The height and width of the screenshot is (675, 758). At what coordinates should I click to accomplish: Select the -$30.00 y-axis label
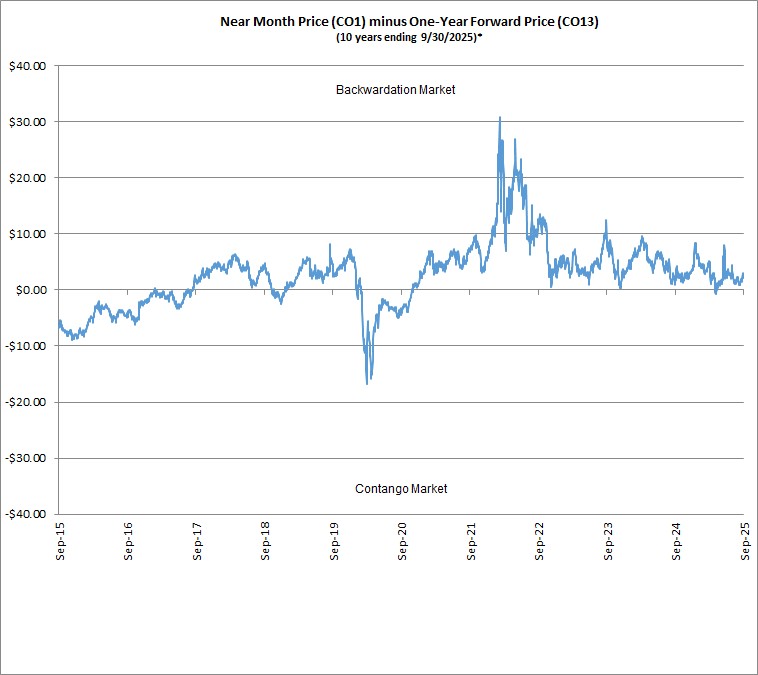[26, 458]
